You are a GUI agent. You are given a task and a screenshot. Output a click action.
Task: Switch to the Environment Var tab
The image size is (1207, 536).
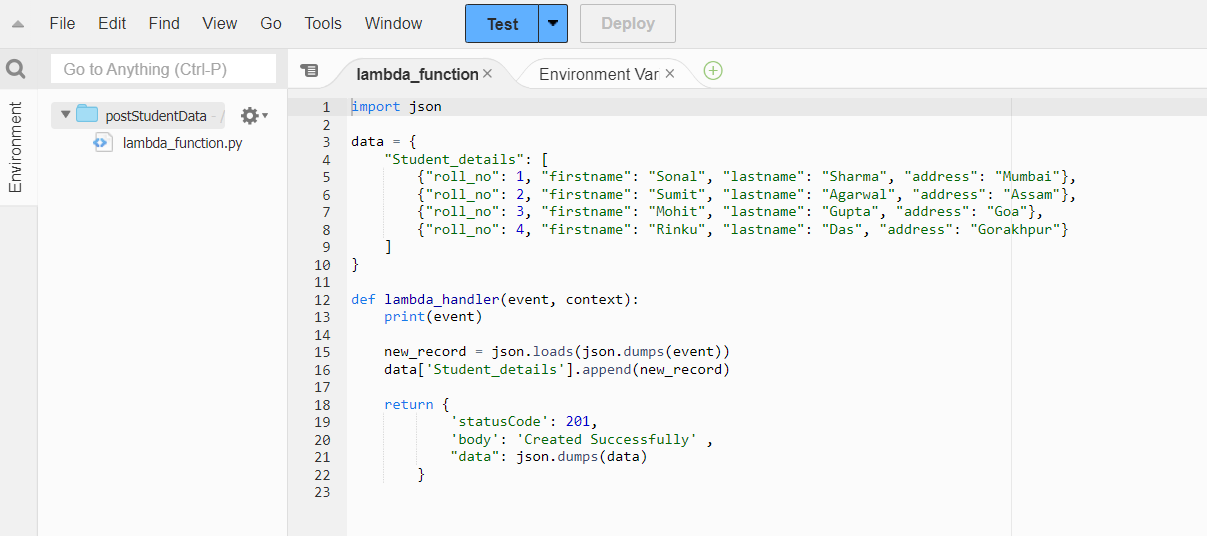(x=598, y=74)
